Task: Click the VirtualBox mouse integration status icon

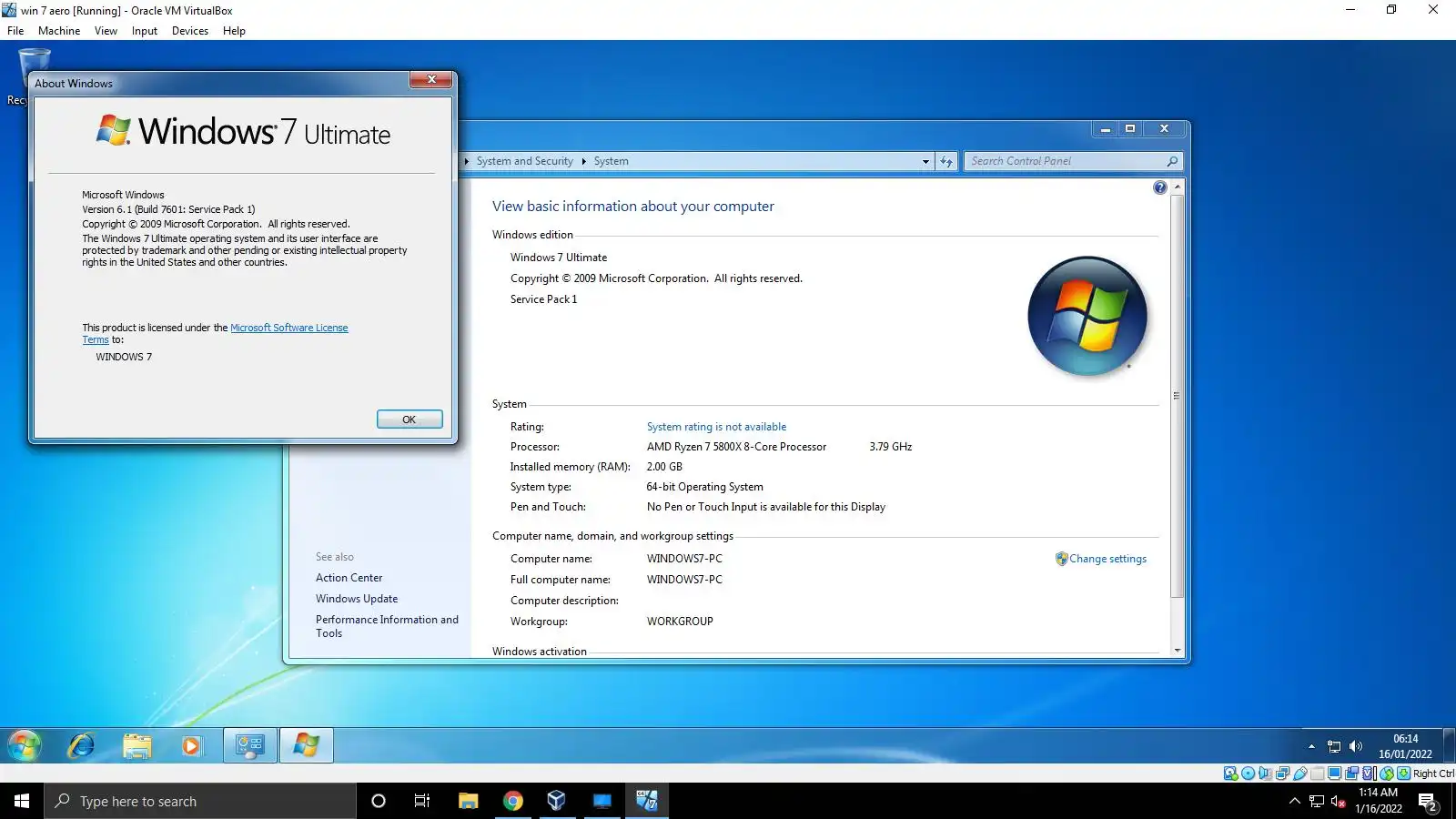Action: click(x=1387, y=773)
